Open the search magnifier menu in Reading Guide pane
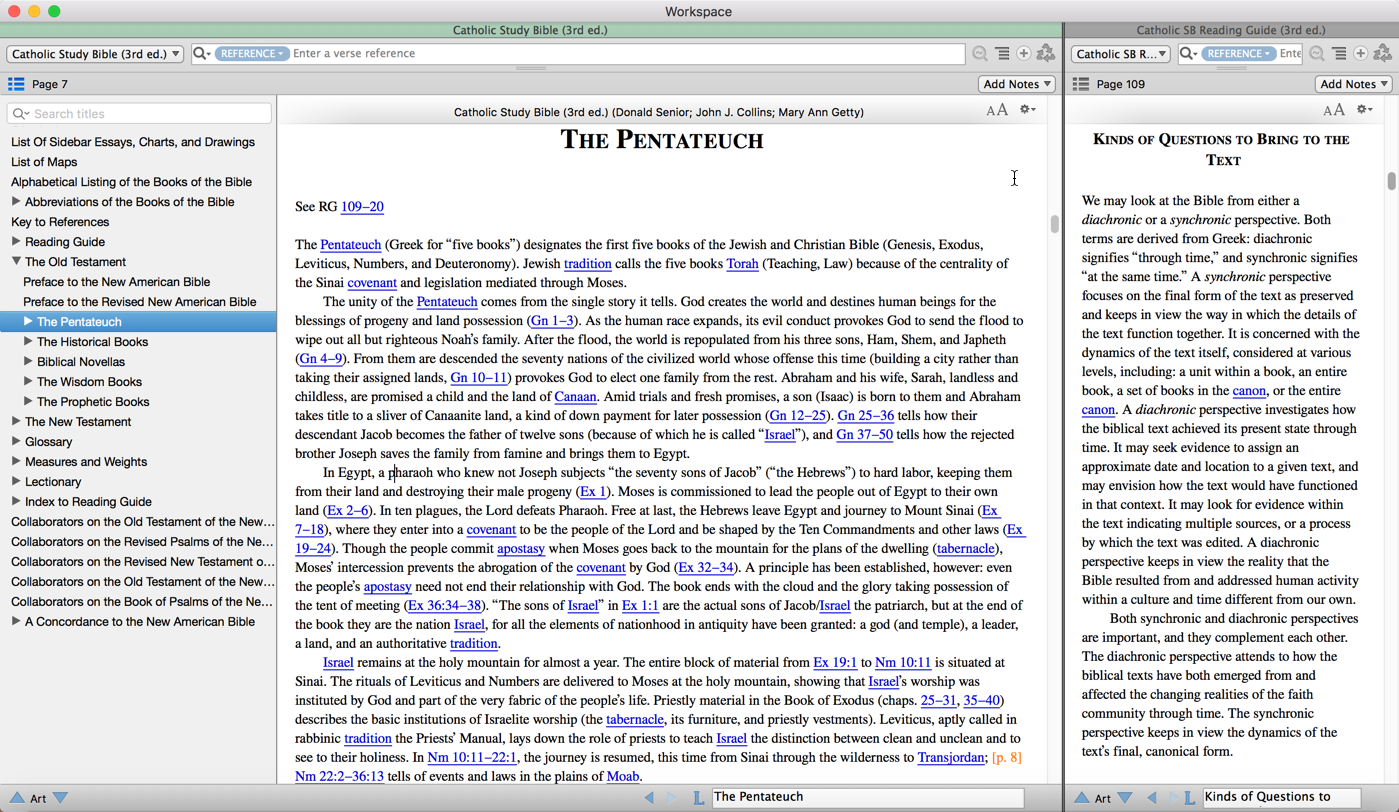The width and height of the screenshot is (1399, 812). (x=1188, y=54)
